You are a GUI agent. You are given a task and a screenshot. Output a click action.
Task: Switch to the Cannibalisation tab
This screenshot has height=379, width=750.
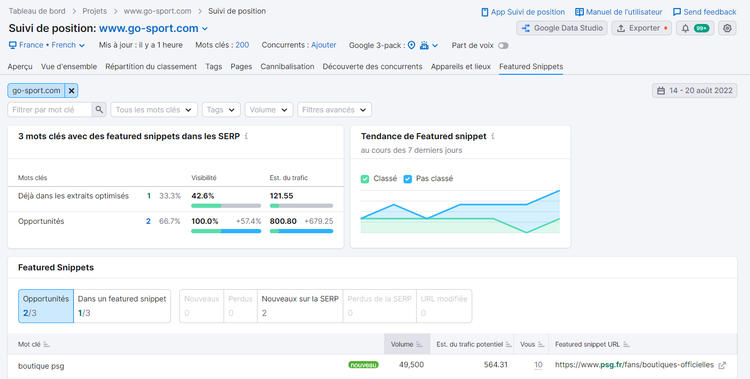(287, 67)
